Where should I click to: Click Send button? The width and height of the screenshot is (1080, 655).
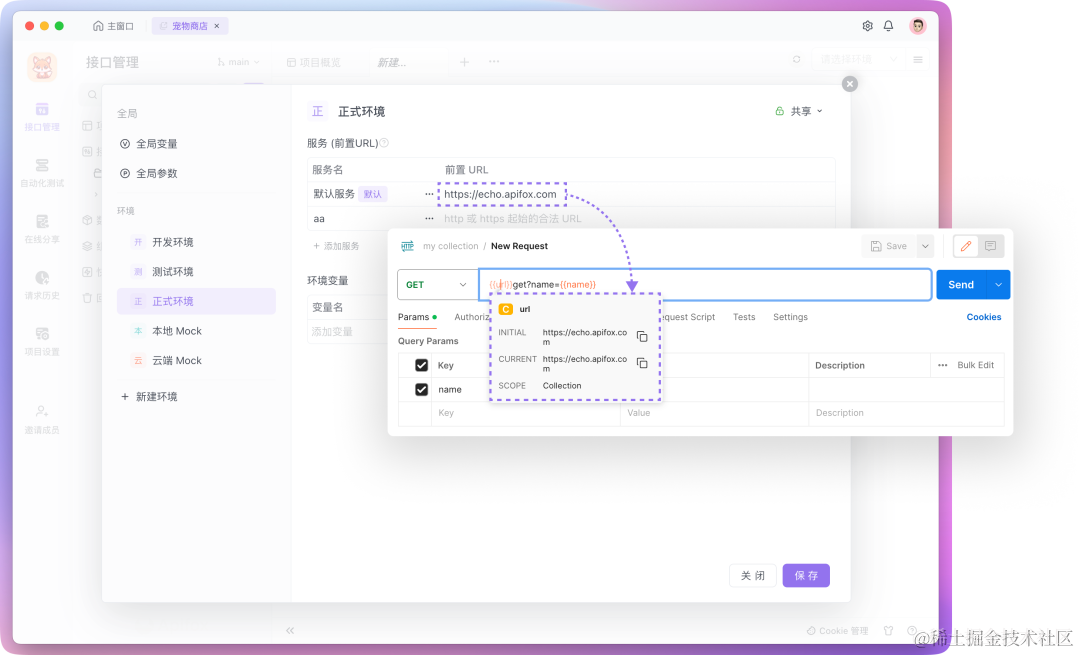click(x=961, y=284)
